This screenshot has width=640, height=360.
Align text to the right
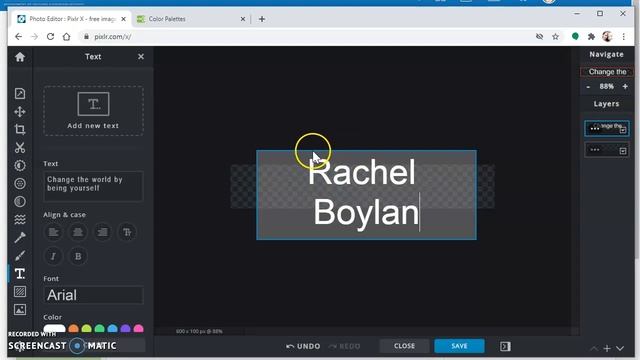coord(102,232)
